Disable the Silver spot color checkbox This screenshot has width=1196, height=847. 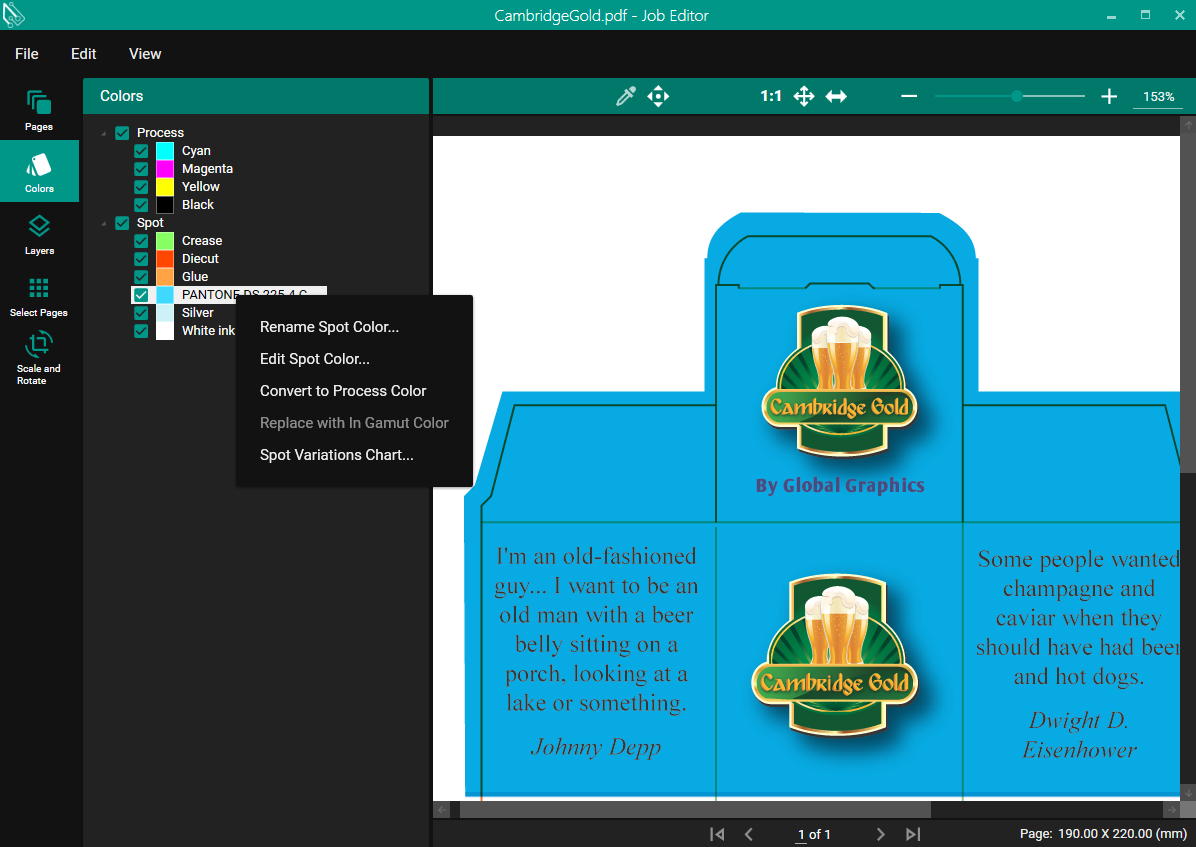(141, 313)
